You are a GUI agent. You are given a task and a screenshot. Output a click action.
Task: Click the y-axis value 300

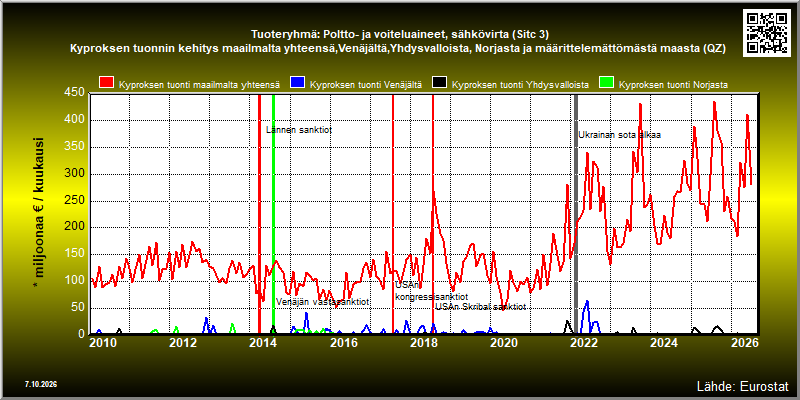[75, 173]
